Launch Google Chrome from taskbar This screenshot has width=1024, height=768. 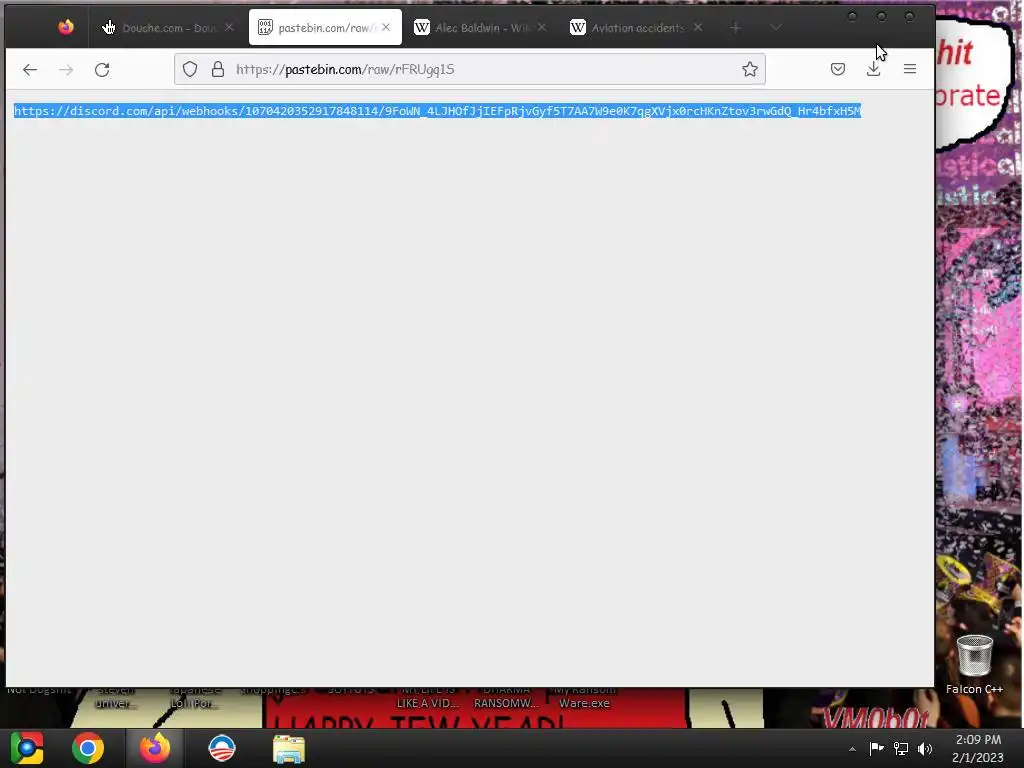[x=88, y=748]
